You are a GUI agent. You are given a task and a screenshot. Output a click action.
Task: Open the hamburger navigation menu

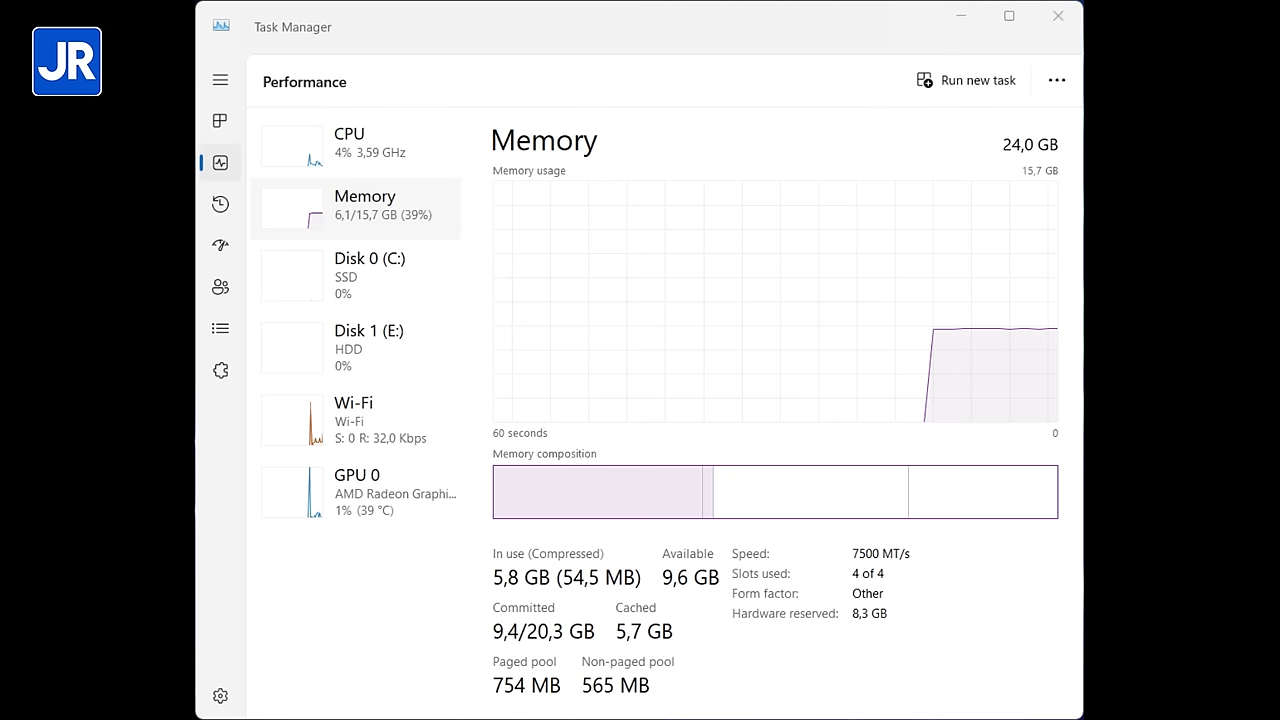[220, 80]
